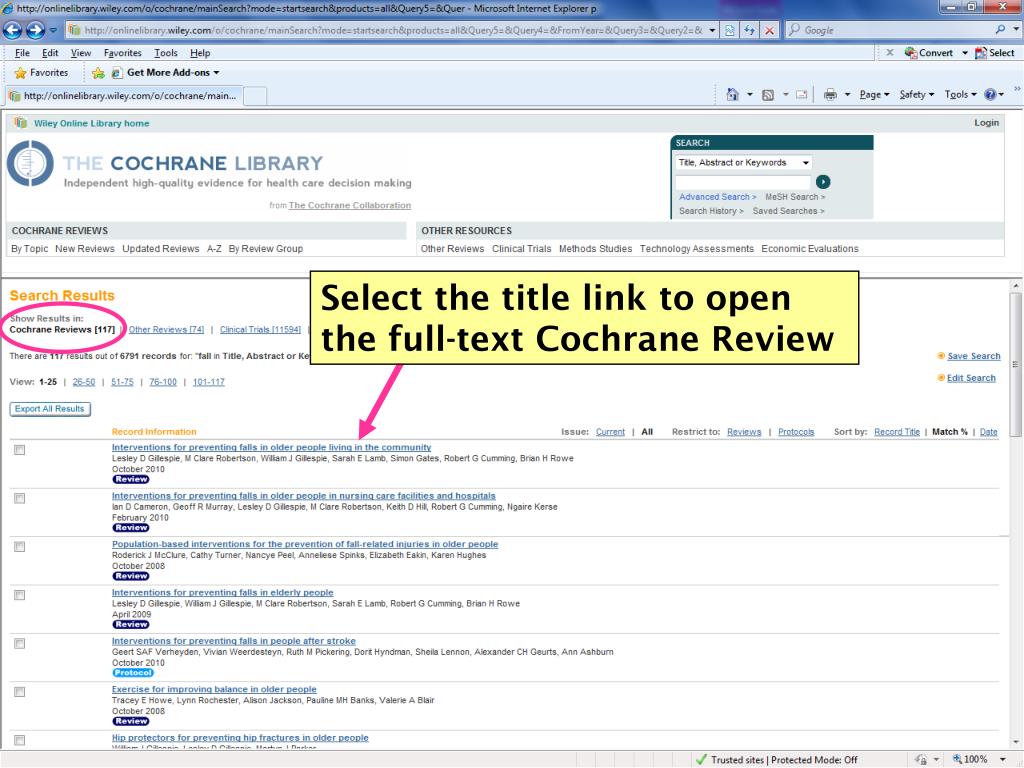Tick checkbox for Hip protectors review
1024x768 pixels.
20,740
